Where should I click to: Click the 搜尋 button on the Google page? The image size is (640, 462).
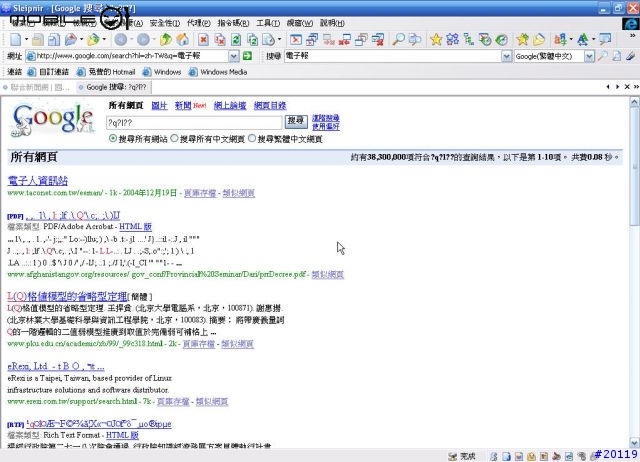point(296,120)
